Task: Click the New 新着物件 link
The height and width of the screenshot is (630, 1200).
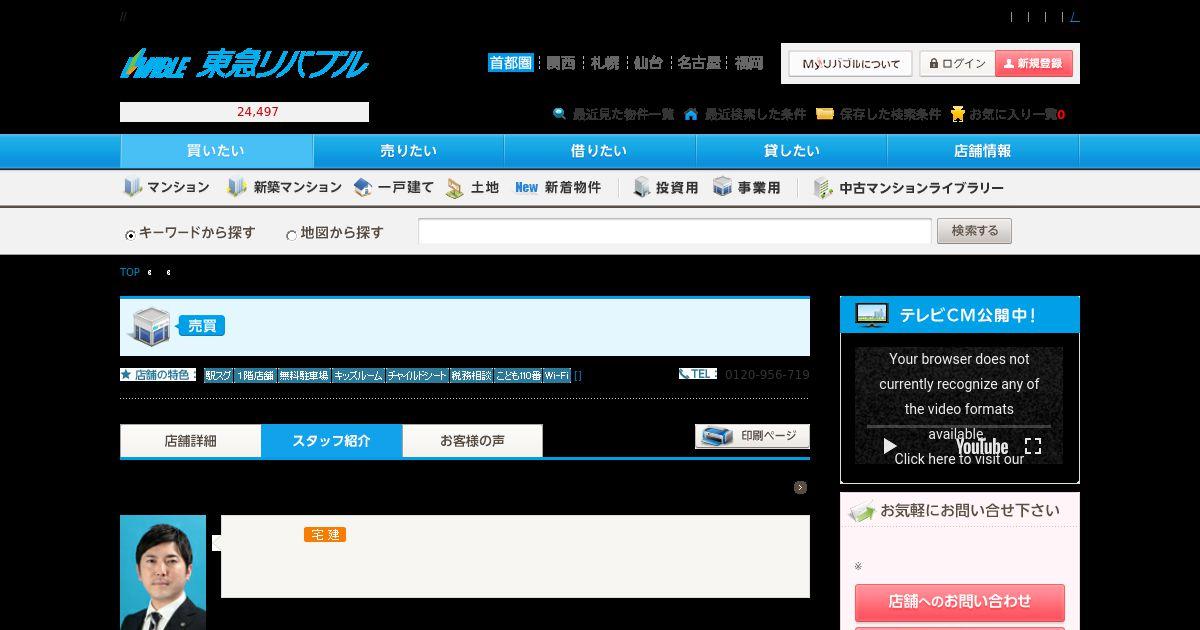Action: click(558, 187)
